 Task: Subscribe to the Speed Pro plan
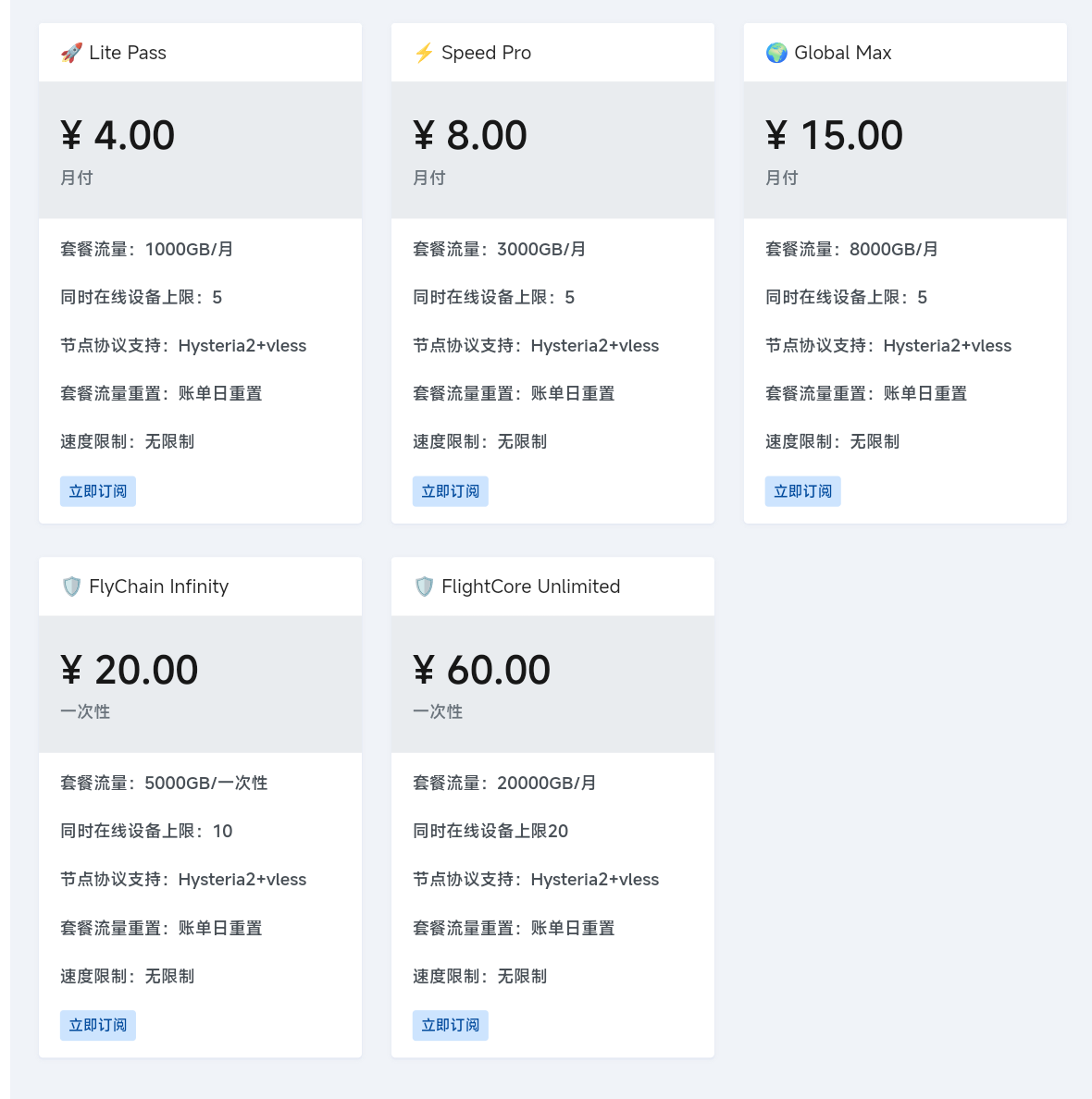(451, 491)
